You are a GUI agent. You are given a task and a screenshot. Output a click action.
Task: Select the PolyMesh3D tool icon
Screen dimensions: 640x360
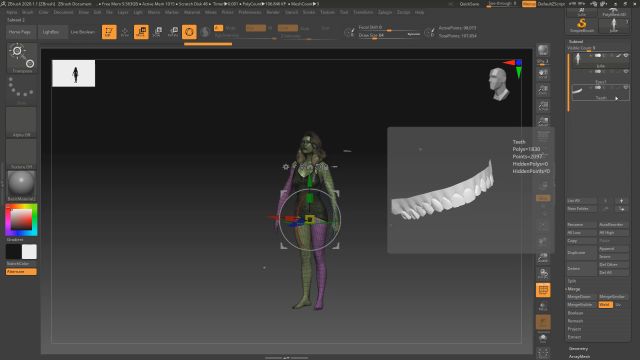pyautogui.click(x=613, y=13)
